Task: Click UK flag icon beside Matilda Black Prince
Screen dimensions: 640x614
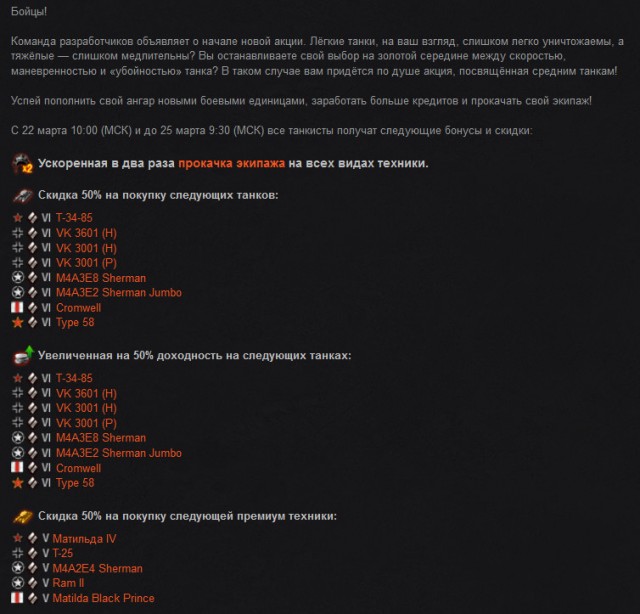Action: [x=17, y=598]
